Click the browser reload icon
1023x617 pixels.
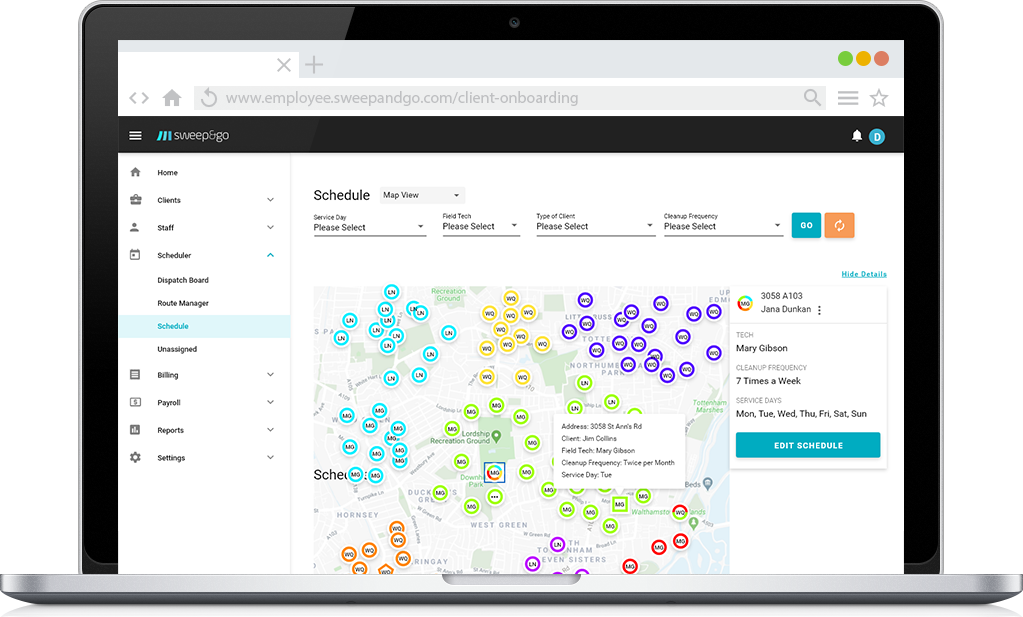pos(208,98)
